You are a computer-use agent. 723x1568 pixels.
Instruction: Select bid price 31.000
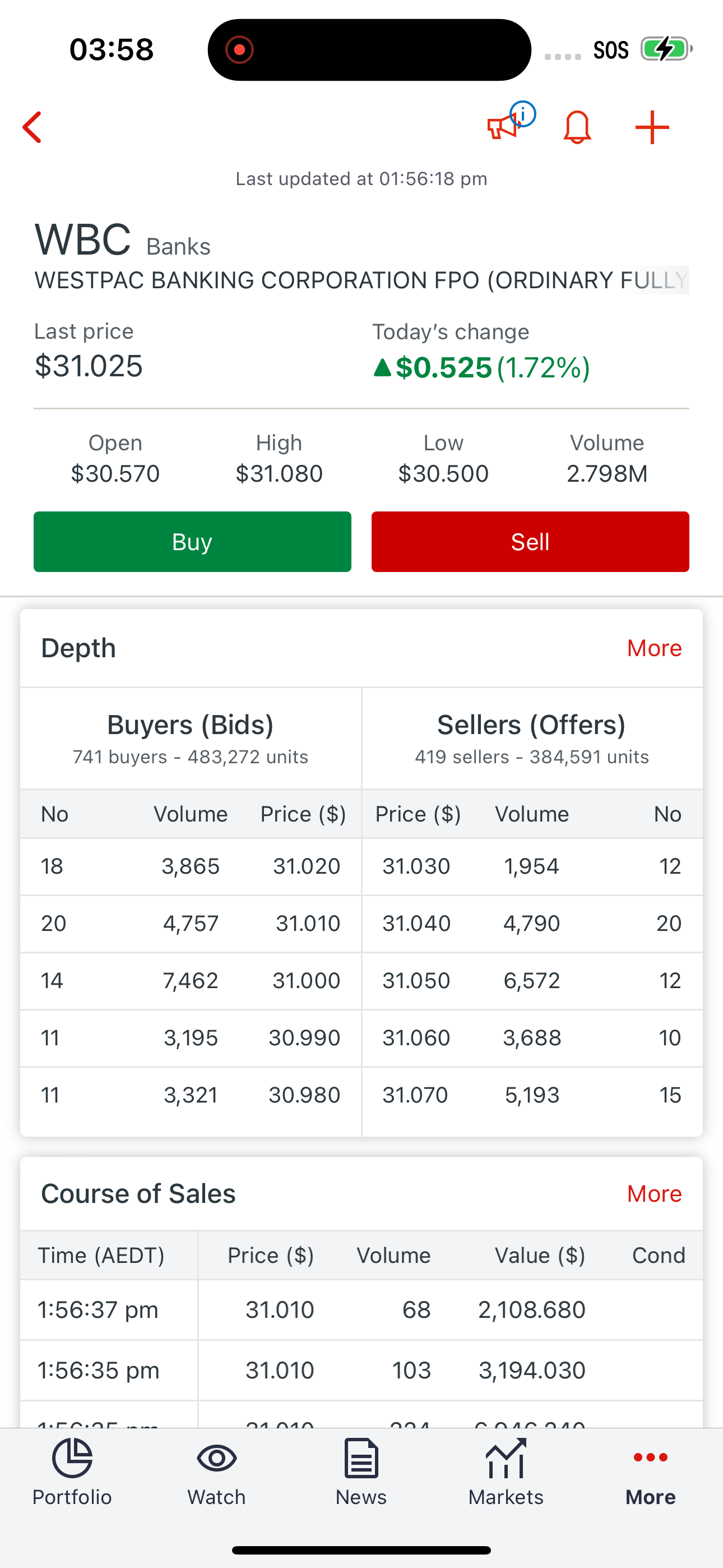pos(306,981)
